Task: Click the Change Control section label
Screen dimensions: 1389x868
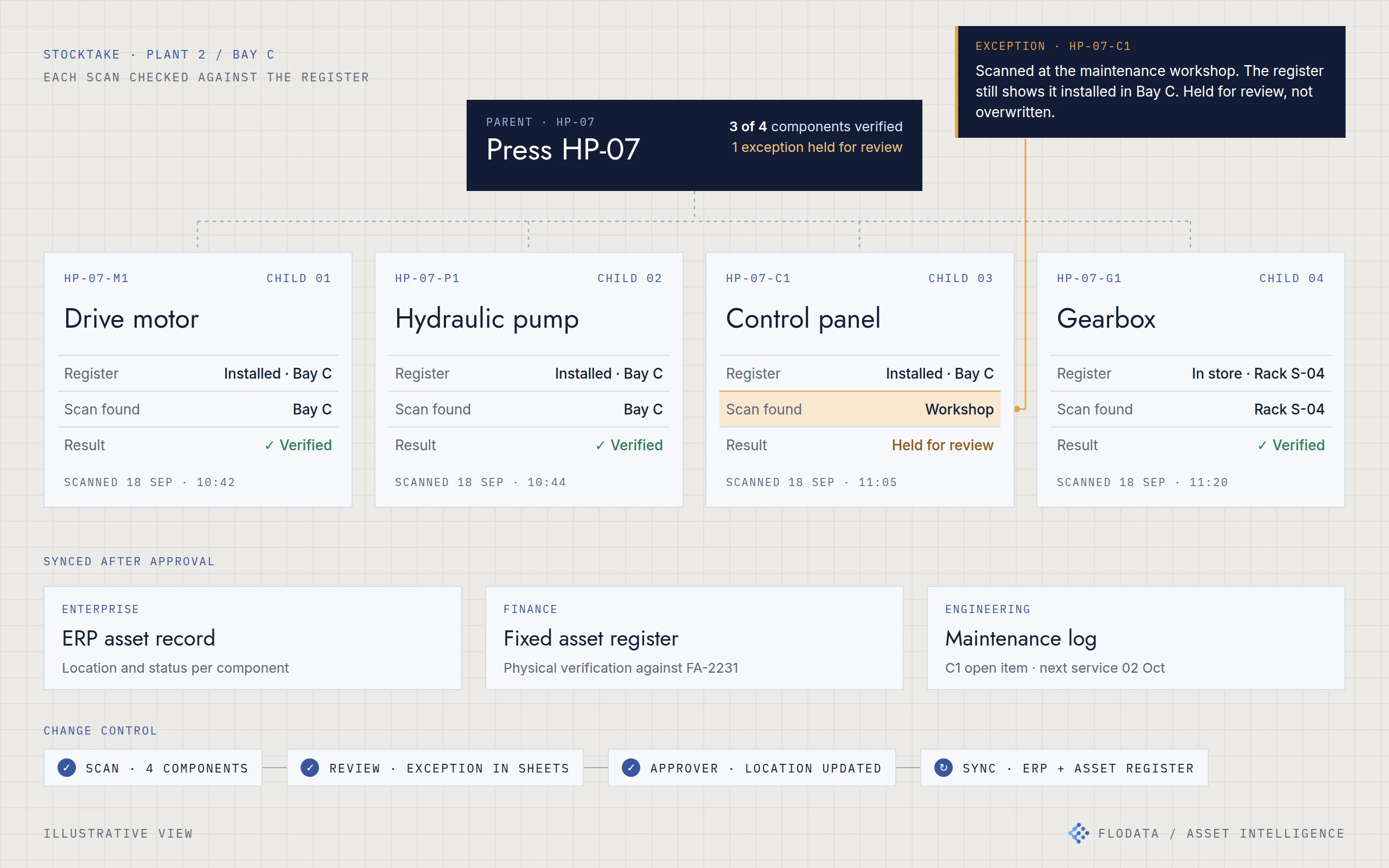Action: coord(100,731)
